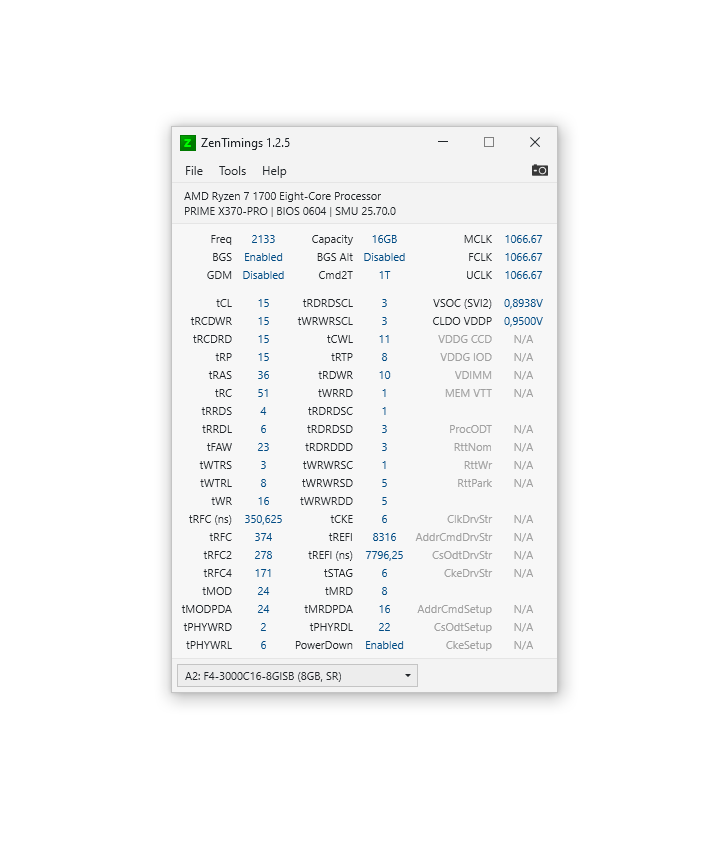The image size is (717, 864).
Task: Click the Cmd2T value 1T
Action: [x=384, y=275]
